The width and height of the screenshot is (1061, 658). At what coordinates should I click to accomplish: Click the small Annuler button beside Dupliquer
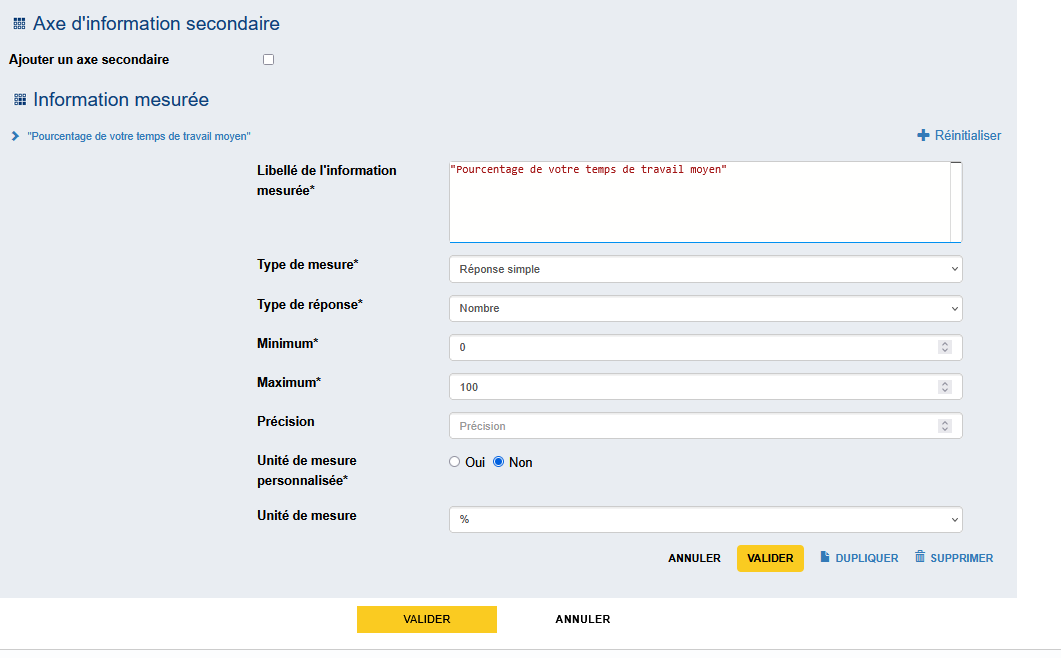[x=694, y=558]
